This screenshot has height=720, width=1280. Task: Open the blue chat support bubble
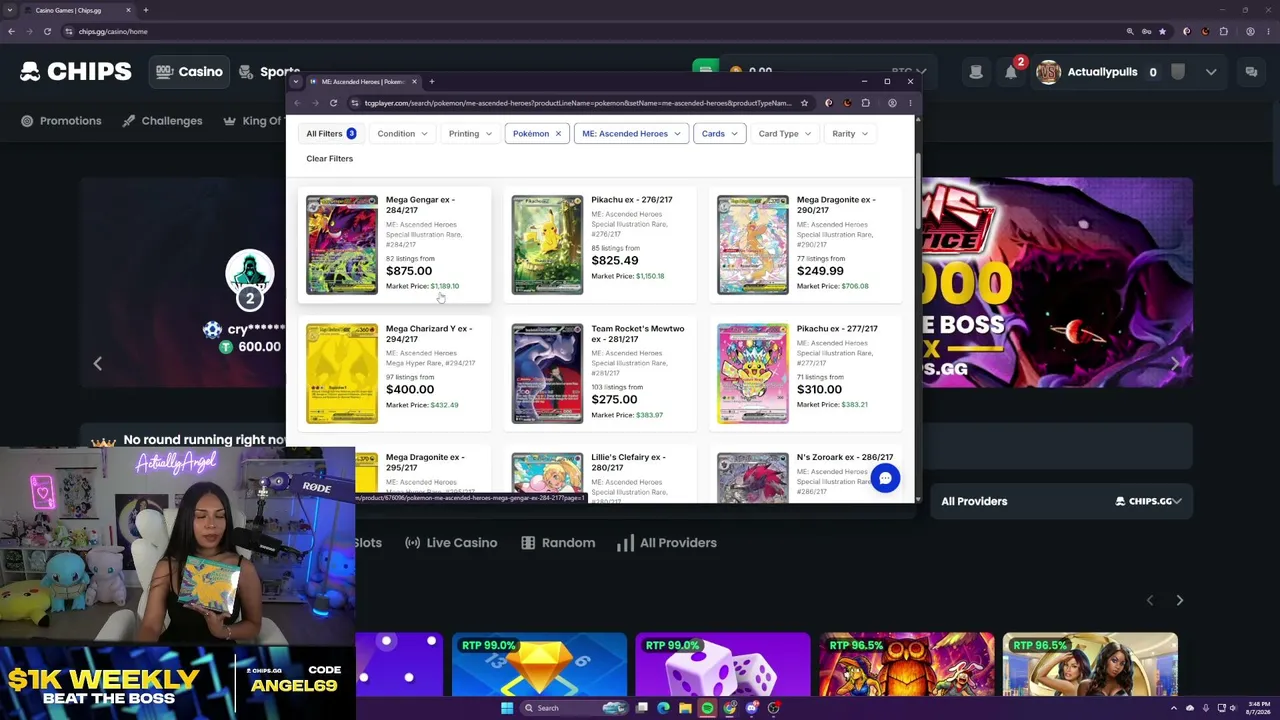point(885,478)
